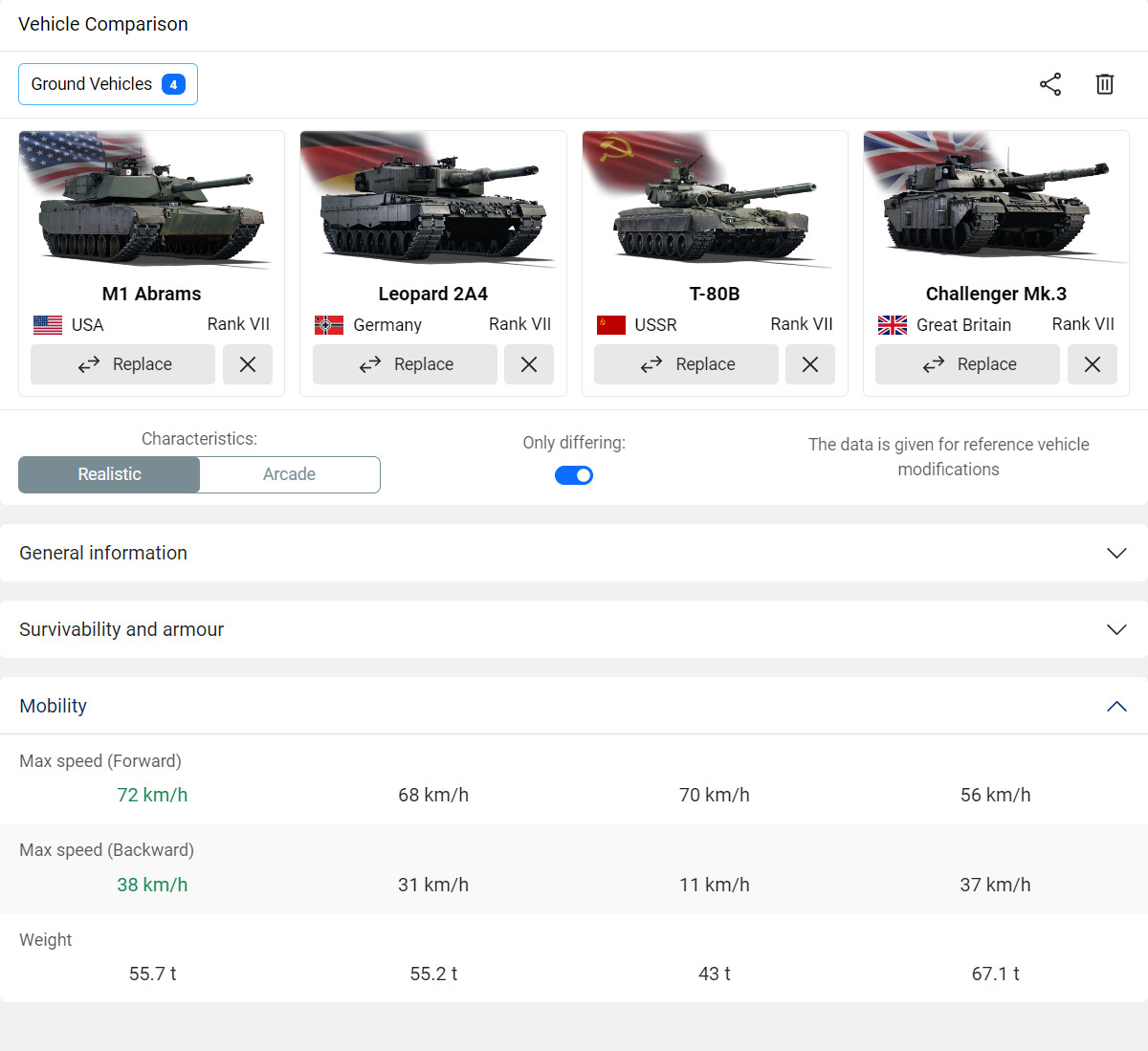Click the share comparison icon
The height and width of the screenshot is (1051, 1148).
click(1050, 84)
